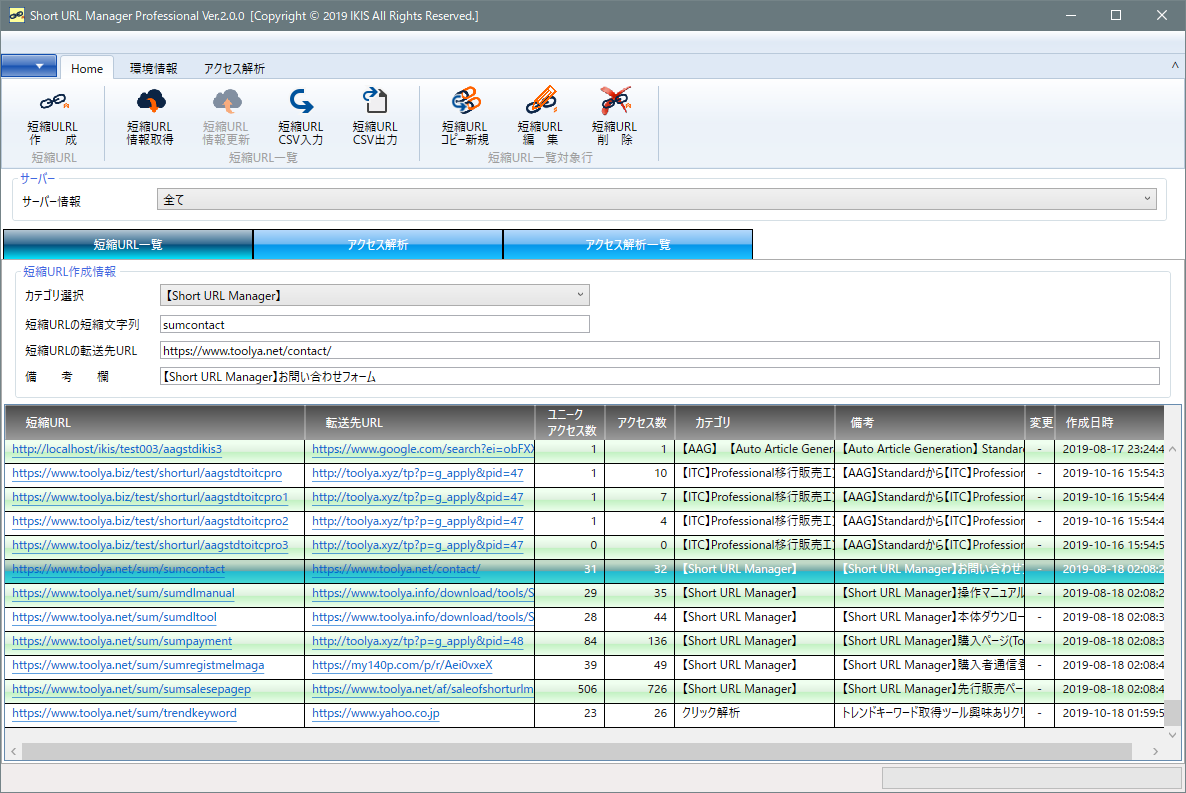Click the 短縮URL情報取得 cloud download icon
1186x793 pixels.
tap(151, 101)
